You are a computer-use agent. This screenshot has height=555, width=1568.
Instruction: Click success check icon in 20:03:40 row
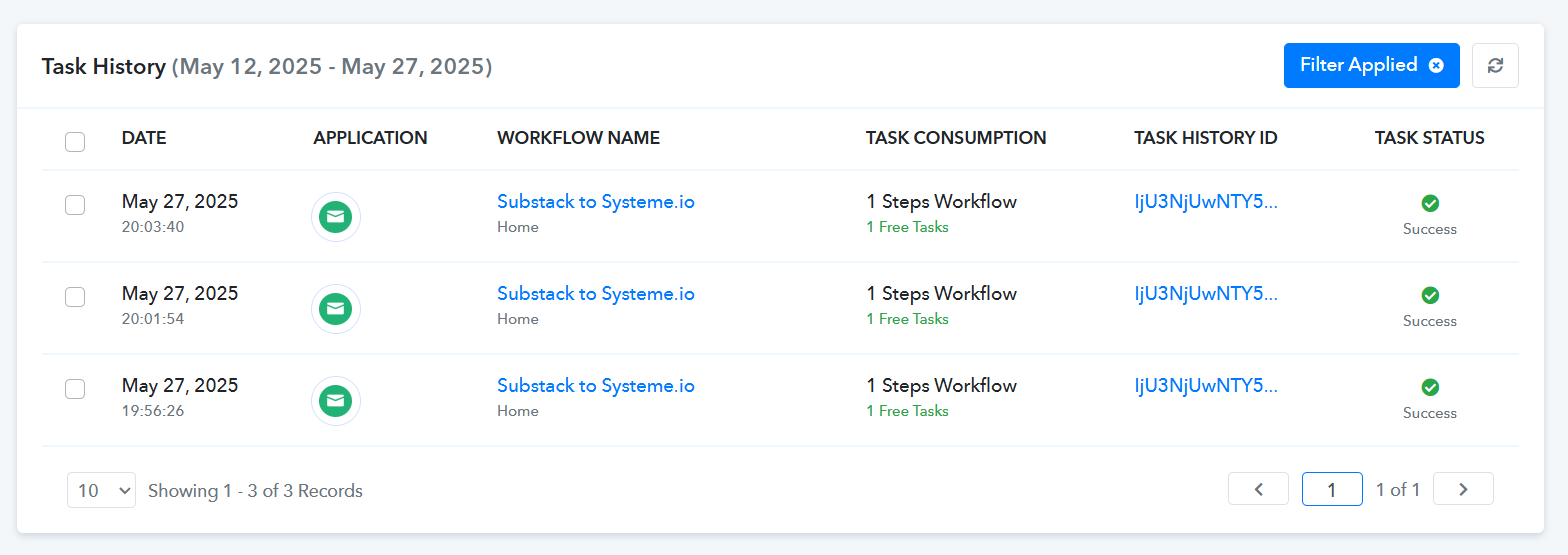coord(1430,203)
